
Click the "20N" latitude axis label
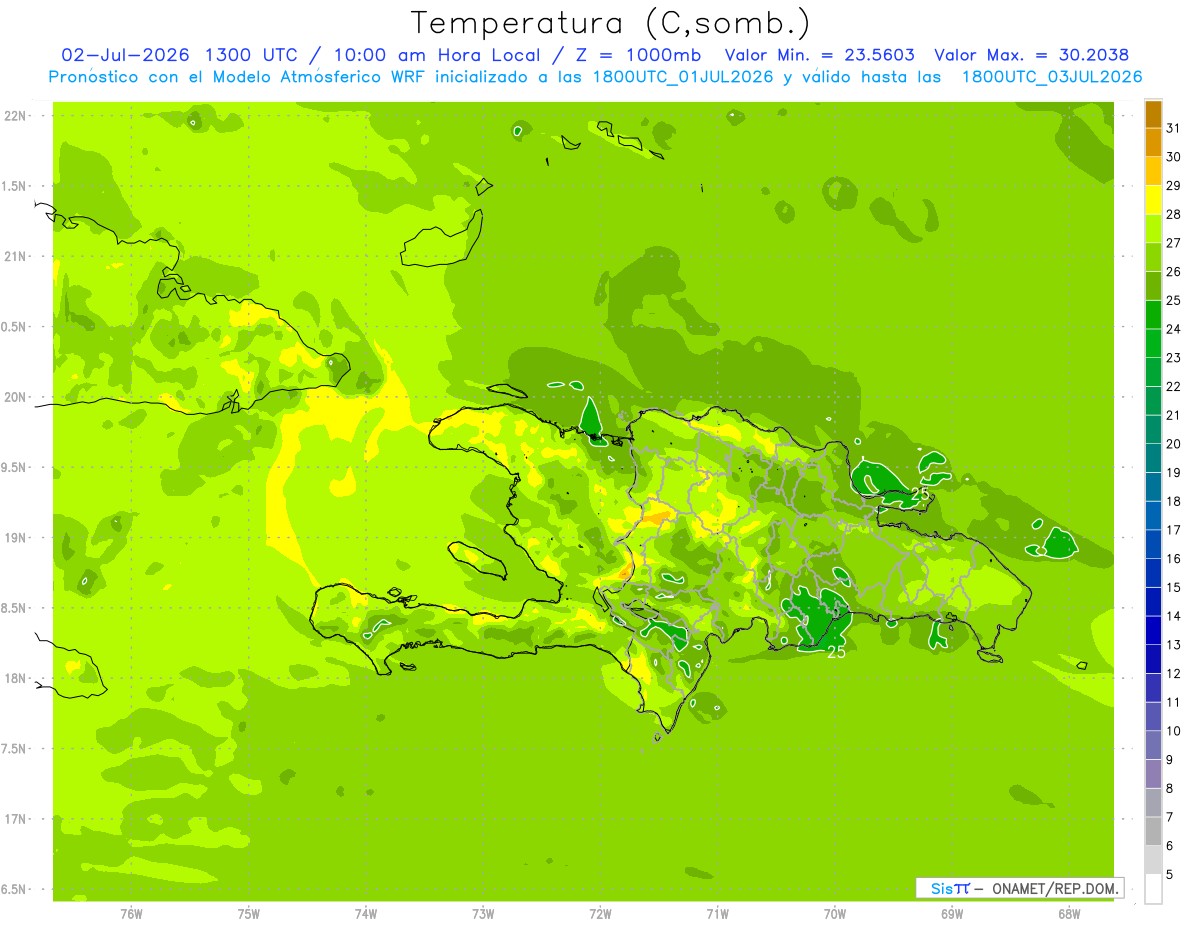point(15,397)
